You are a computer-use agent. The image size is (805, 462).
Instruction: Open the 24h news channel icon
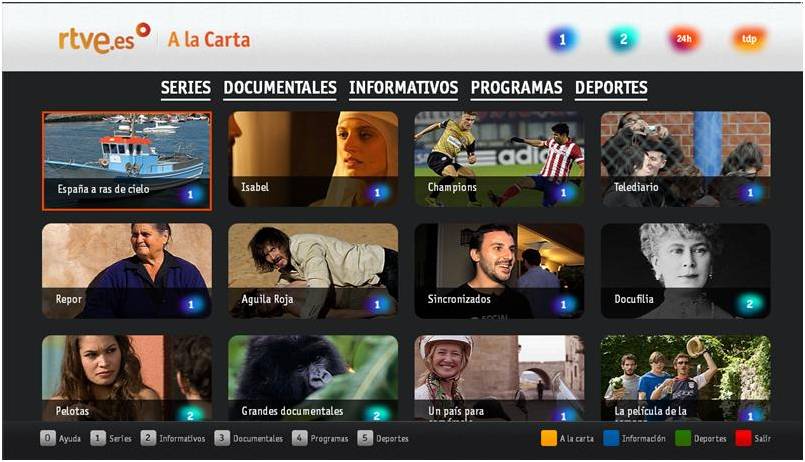coord(685,40)
